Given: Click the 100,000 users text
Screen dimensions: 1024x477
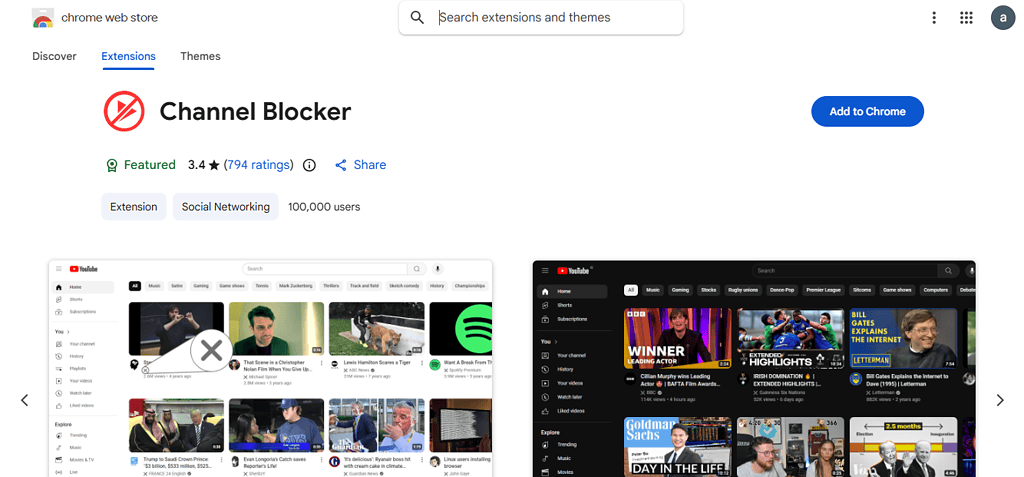Looking at the screenshot, I should 324,206.
